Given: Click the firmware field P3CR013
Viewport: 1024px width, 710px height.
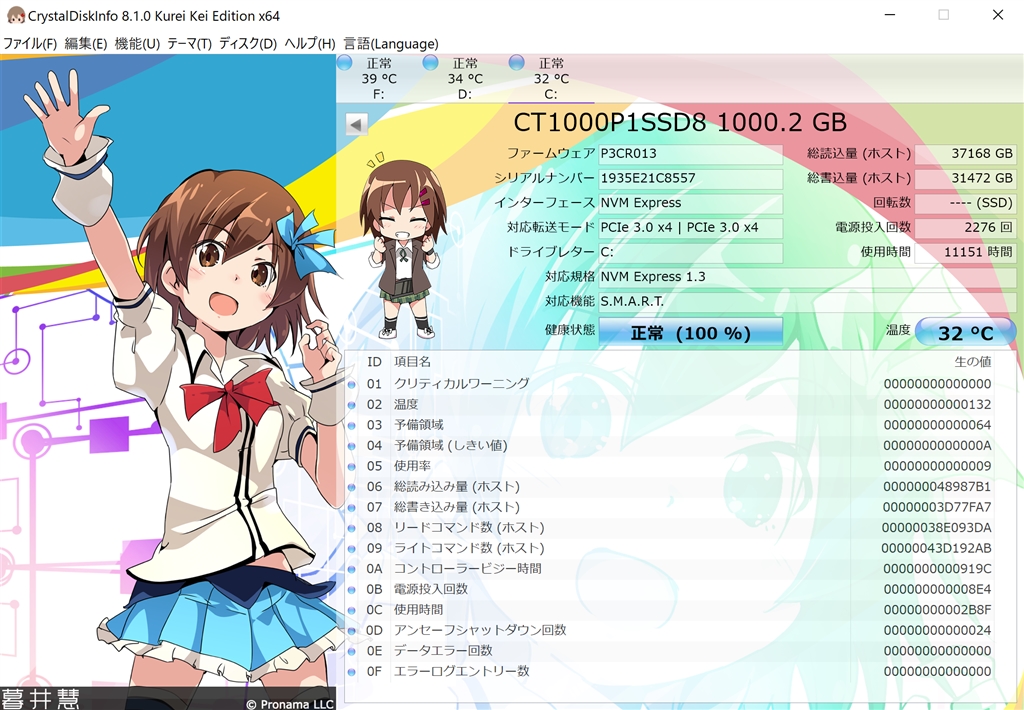Looking at the screenshot, I should tap(690, 153).
